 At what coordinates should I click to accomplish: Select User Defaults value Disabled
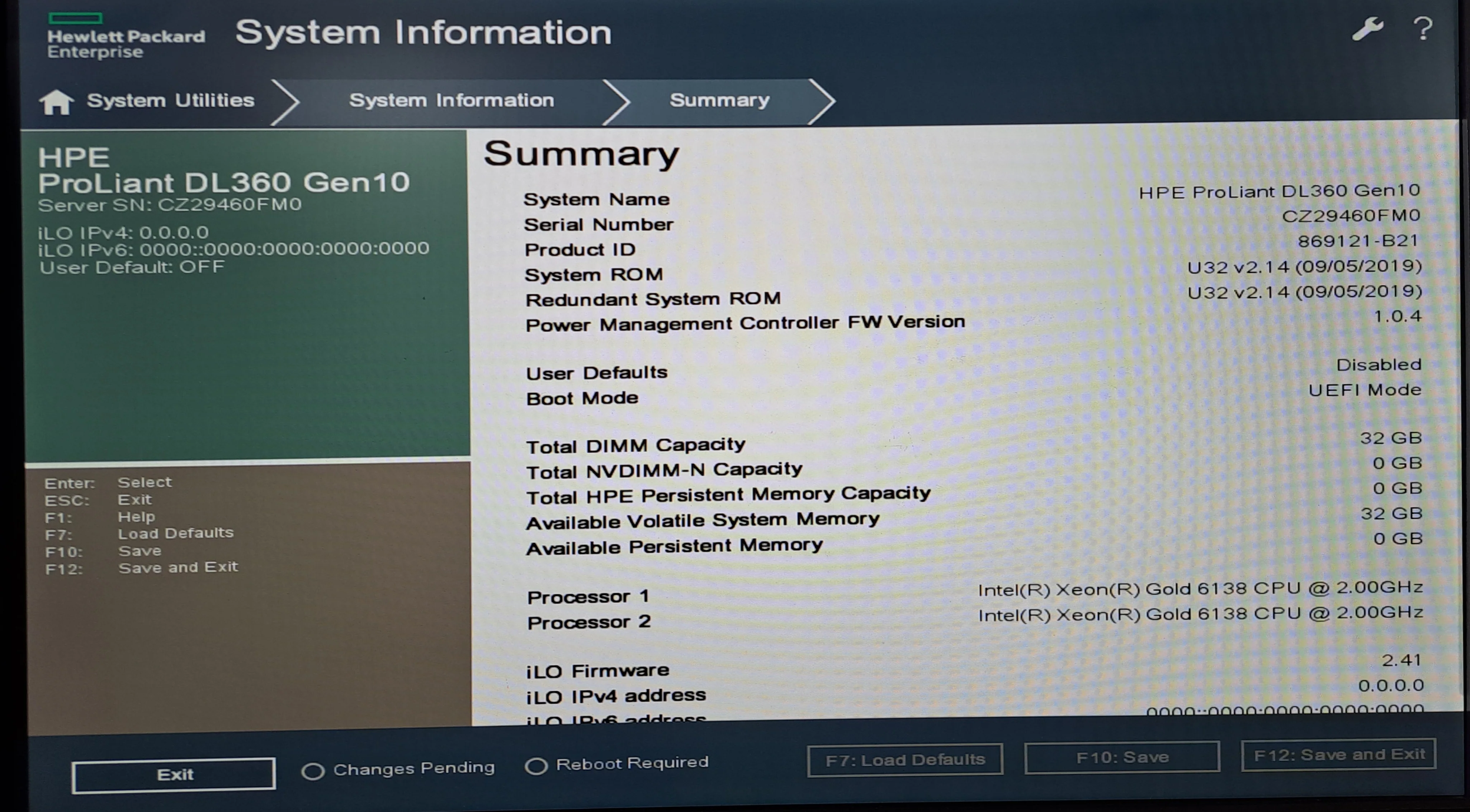click(1379, 365)
